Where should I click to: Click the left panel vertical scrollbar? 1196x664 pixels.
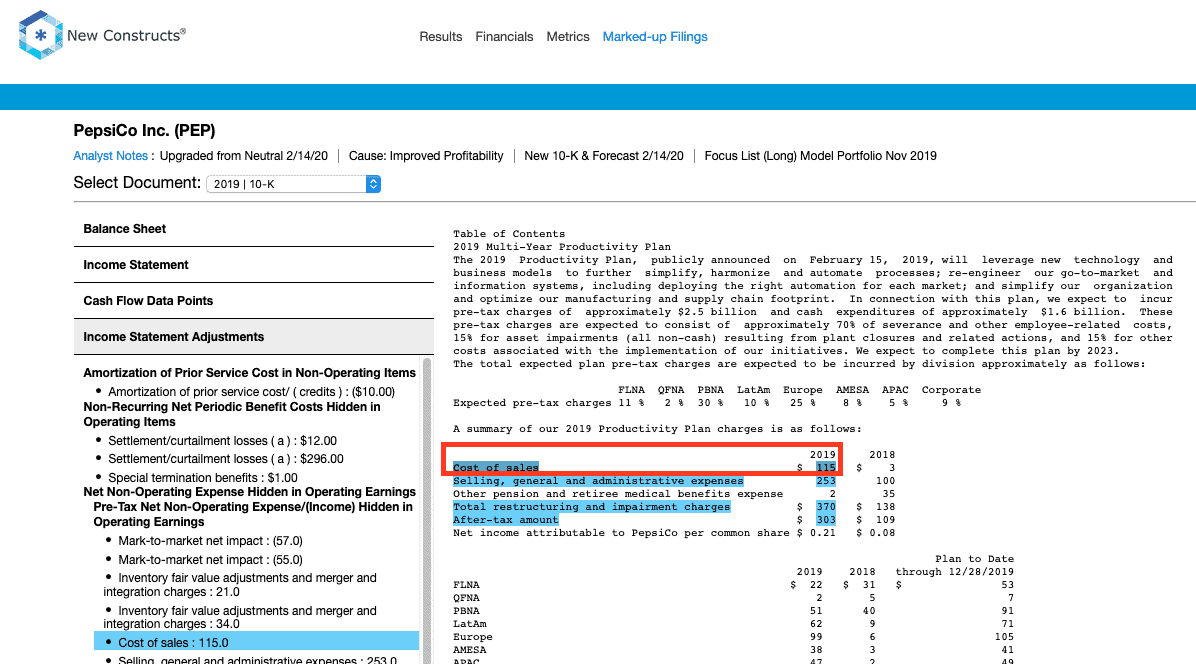(x=426, y=511)
